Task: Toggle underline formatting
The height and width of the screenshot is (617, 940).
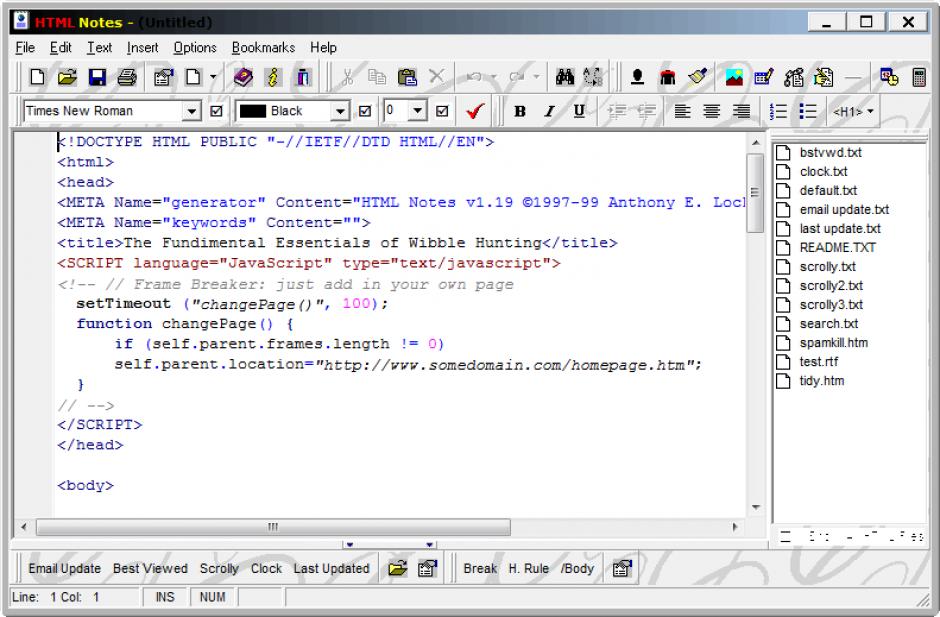Action: (x=579, y=111)
